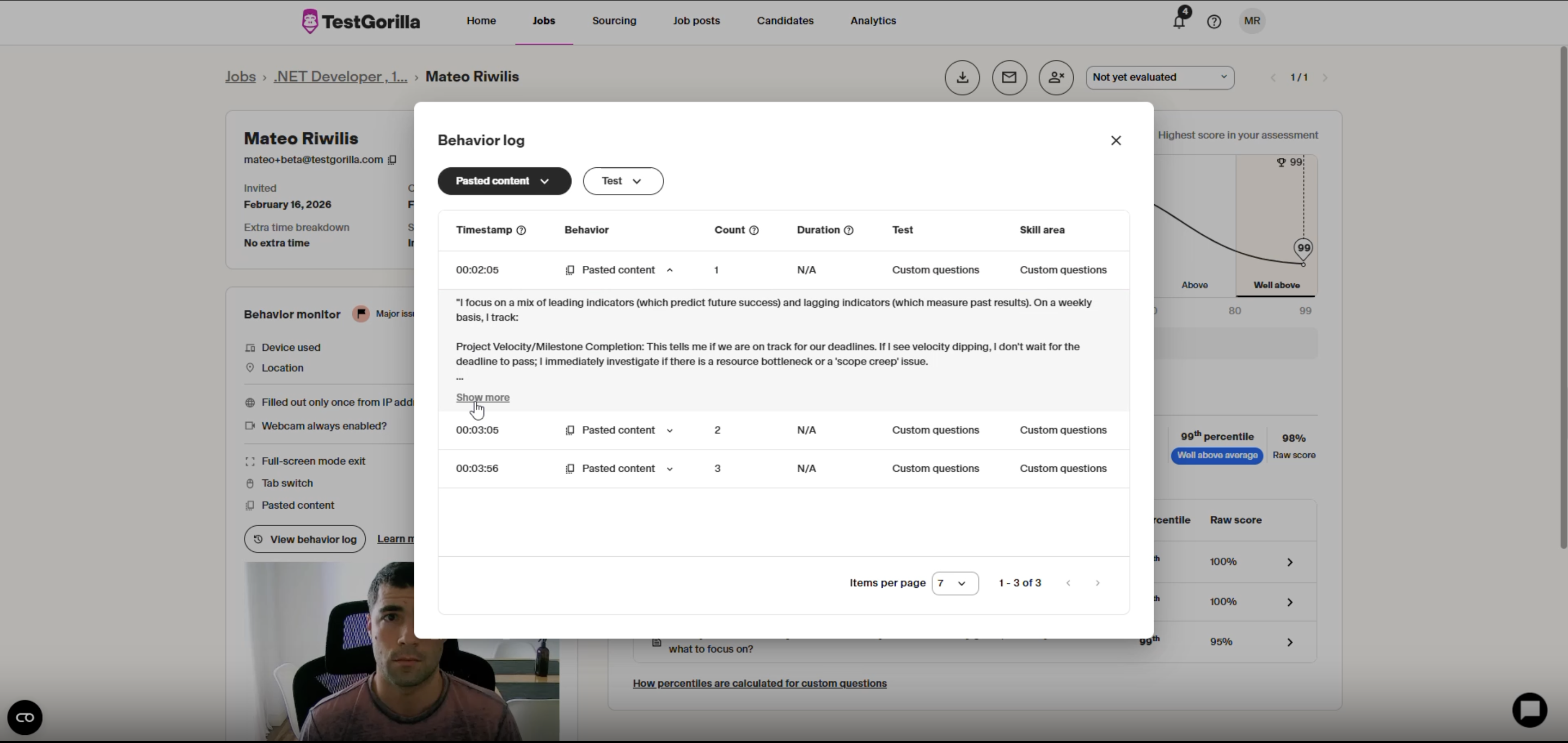
Task: Click the reject candidate icon button
Action: (x=1056, y=77)
